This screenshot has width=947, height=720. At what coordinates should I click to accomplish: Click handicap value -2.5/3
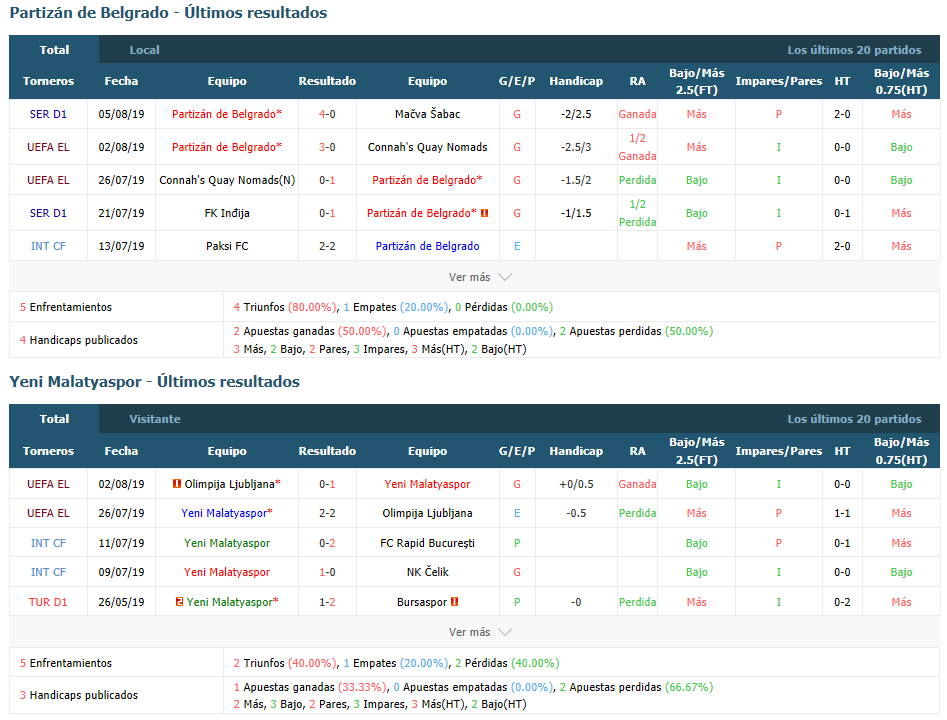coord(576,147)
